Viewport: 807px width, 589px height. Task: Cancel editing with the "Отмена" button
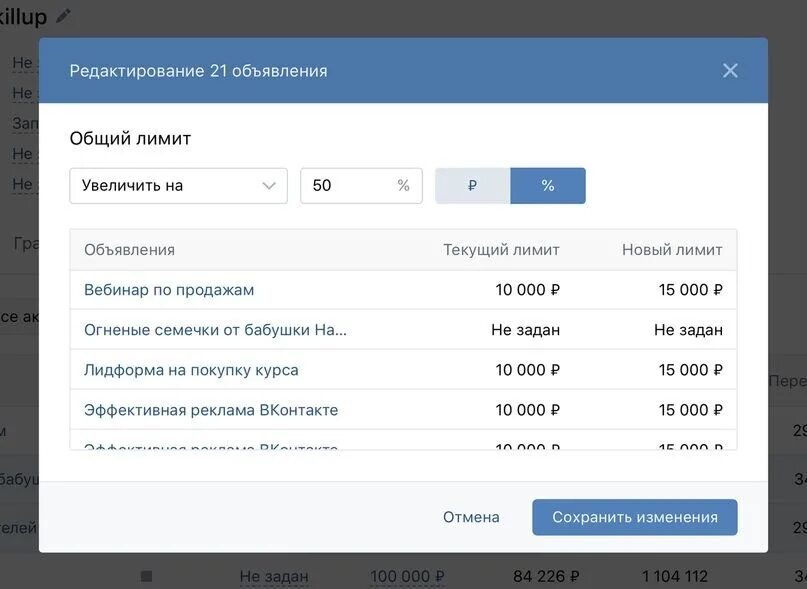tap(470, 517)
